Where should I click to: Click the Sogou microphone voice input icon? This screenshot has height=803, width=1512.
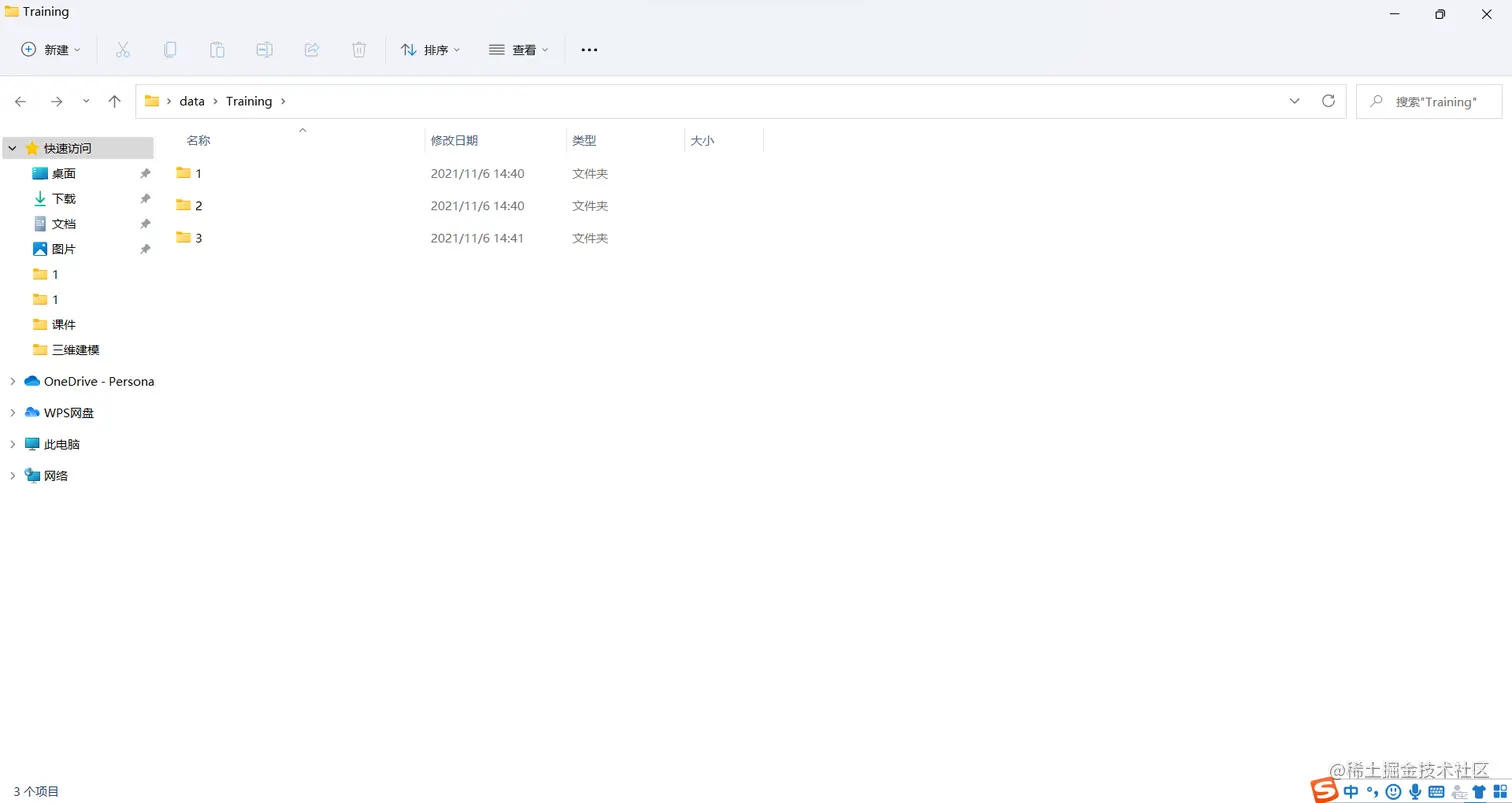pyautogui.click(x=1415, y=791)
